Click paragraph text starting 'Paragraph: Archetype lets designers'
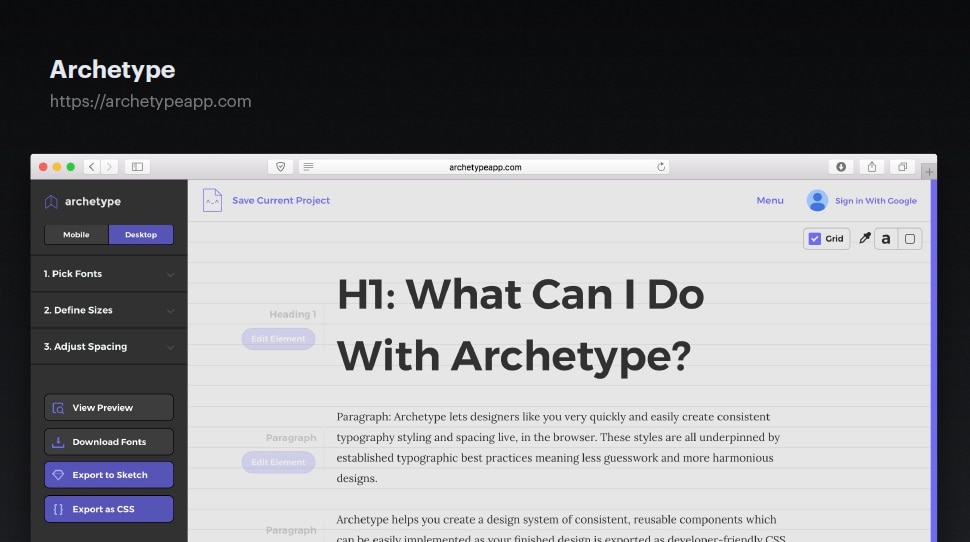The height and width of the screenshot is (542, 970). [558, 447]
